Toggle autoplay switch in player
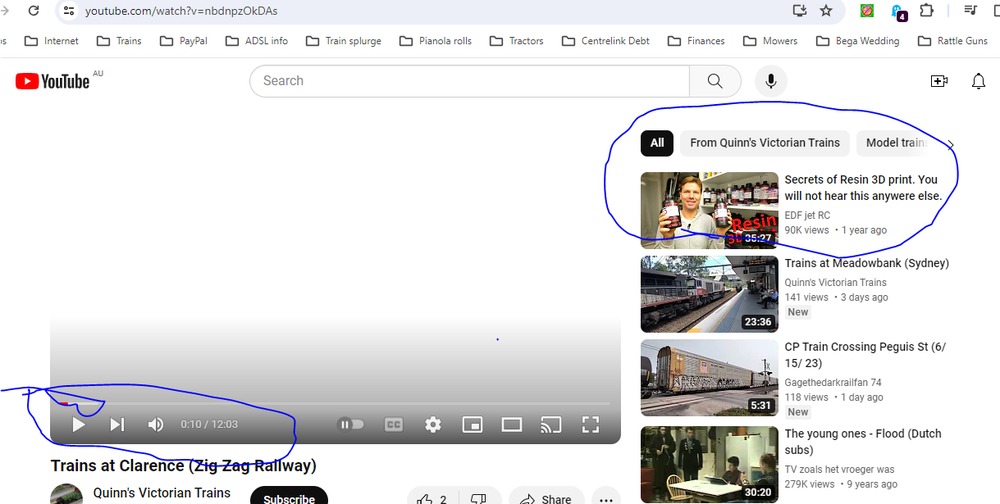The height and width of the screenshot is (504, 1000). click(351, 424)
